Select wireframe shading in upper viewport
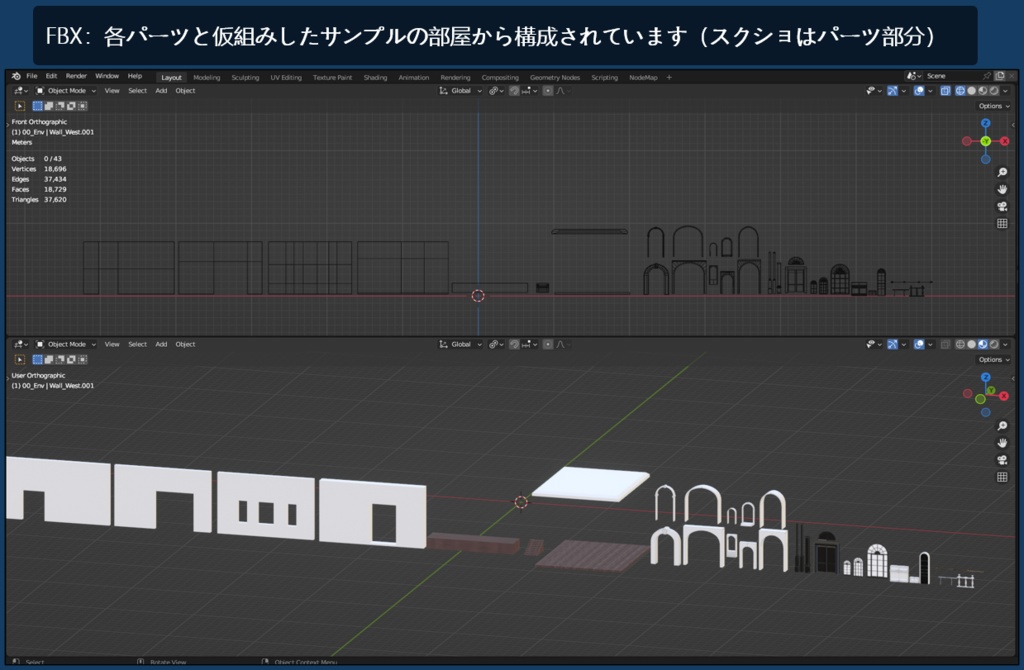The image size is (1024, 670). (x=961, y=91)
